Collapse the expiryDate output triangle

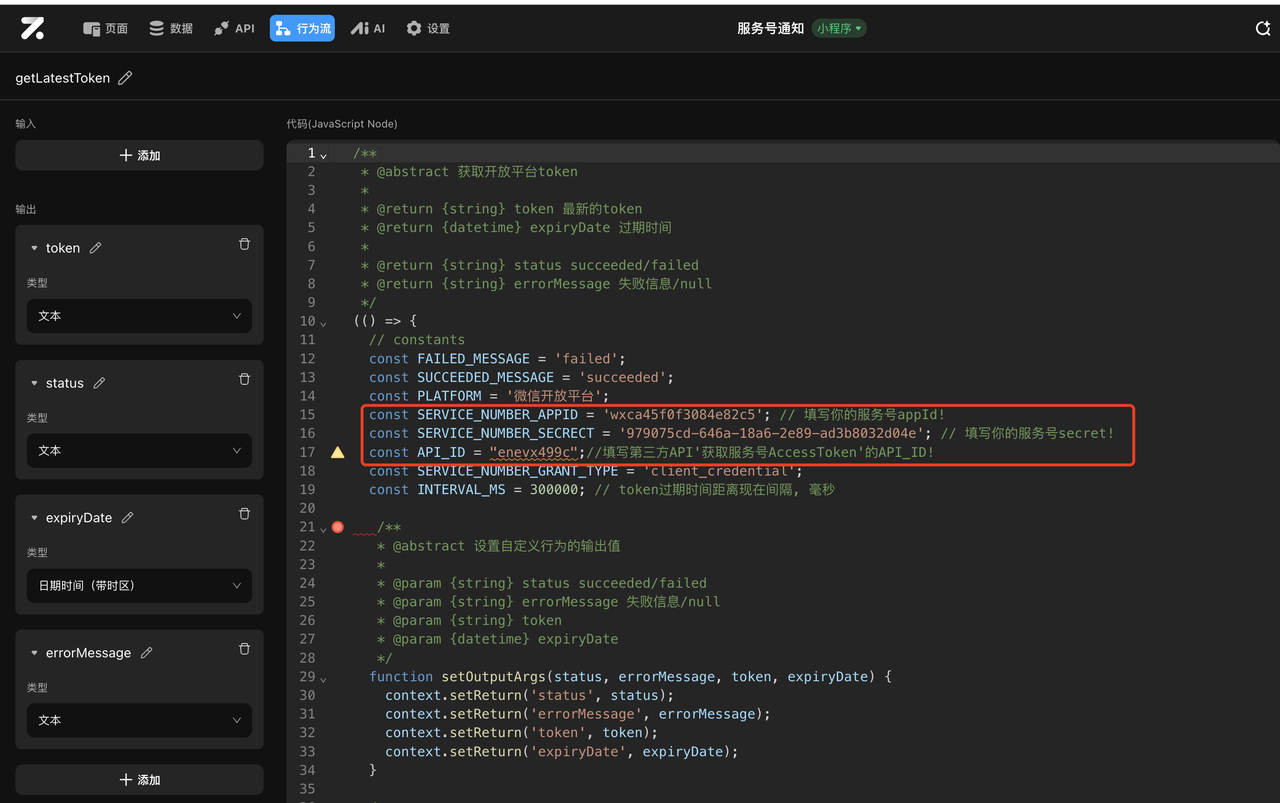[34, 518]
